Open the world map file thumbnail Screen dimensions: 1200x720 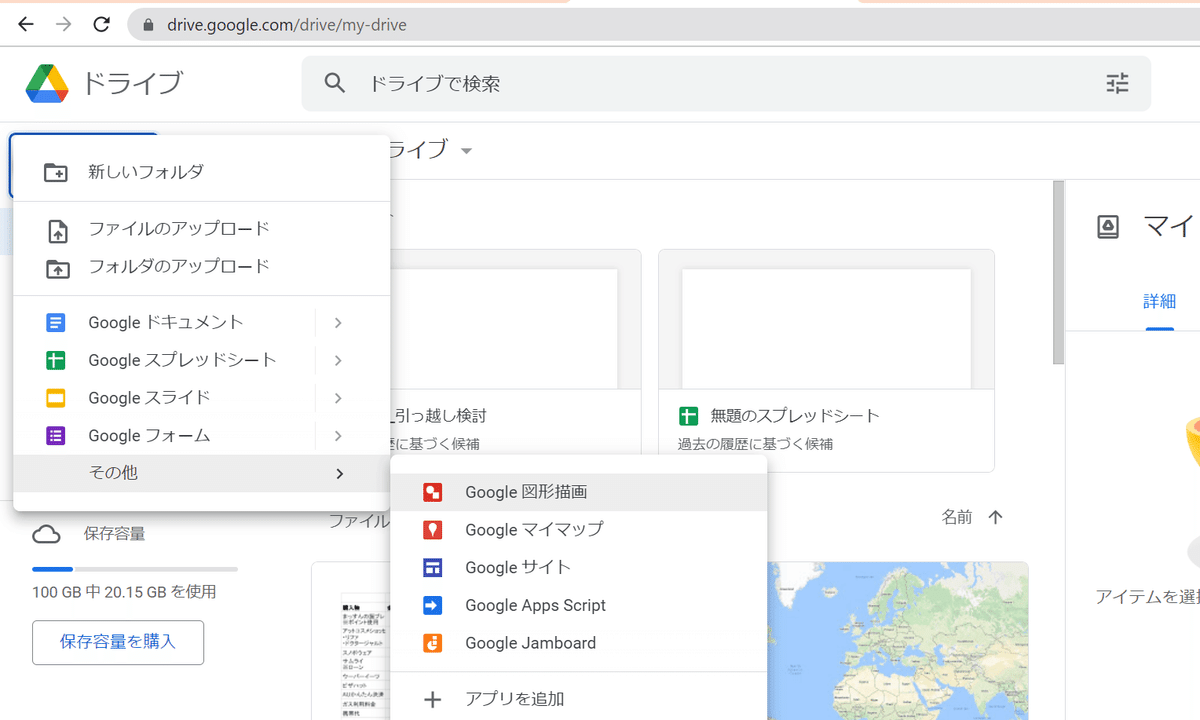click(898, 640)
